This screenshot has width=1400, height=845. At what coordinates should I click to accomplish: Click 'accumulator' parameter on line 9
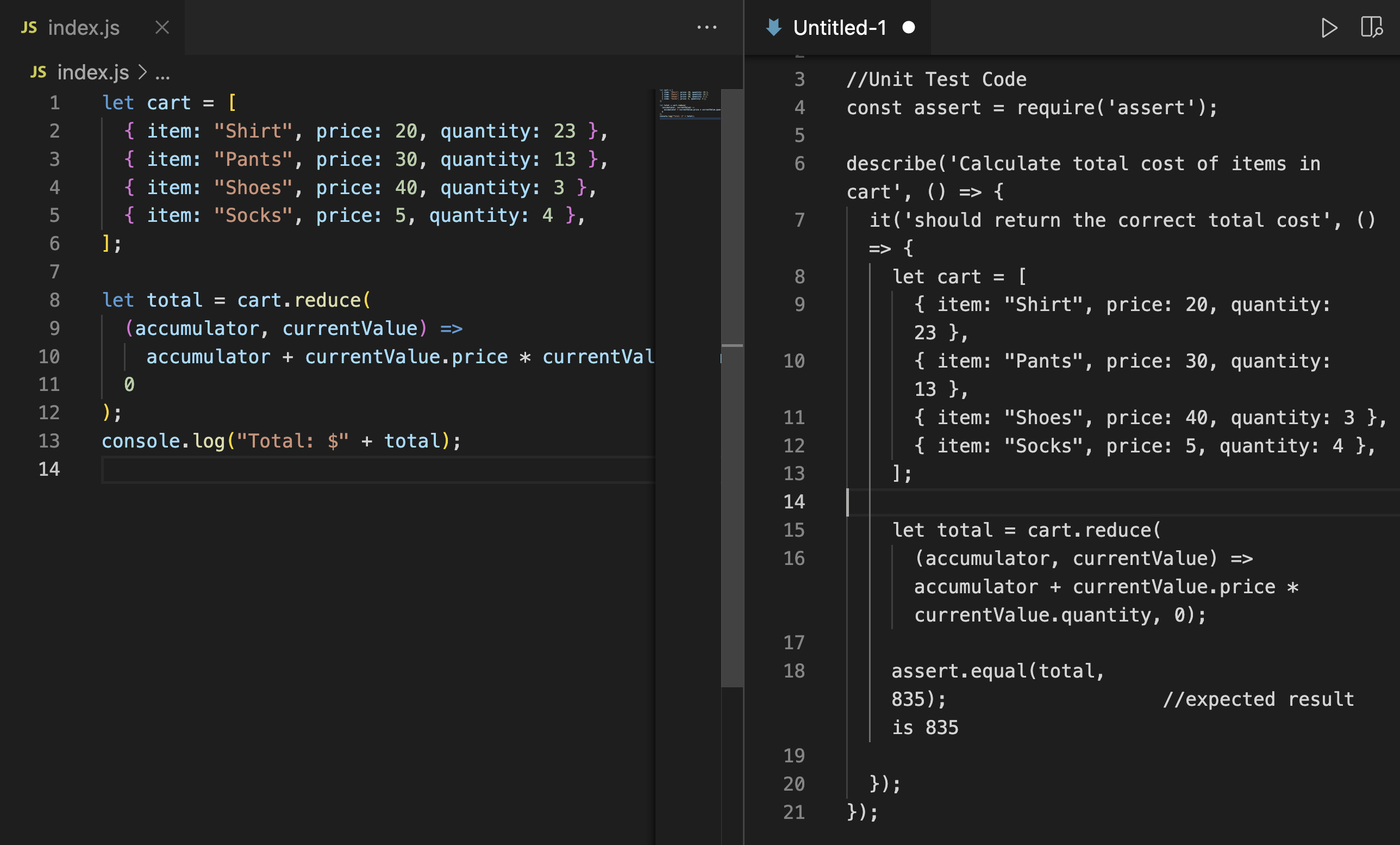[x=197, y=328]
